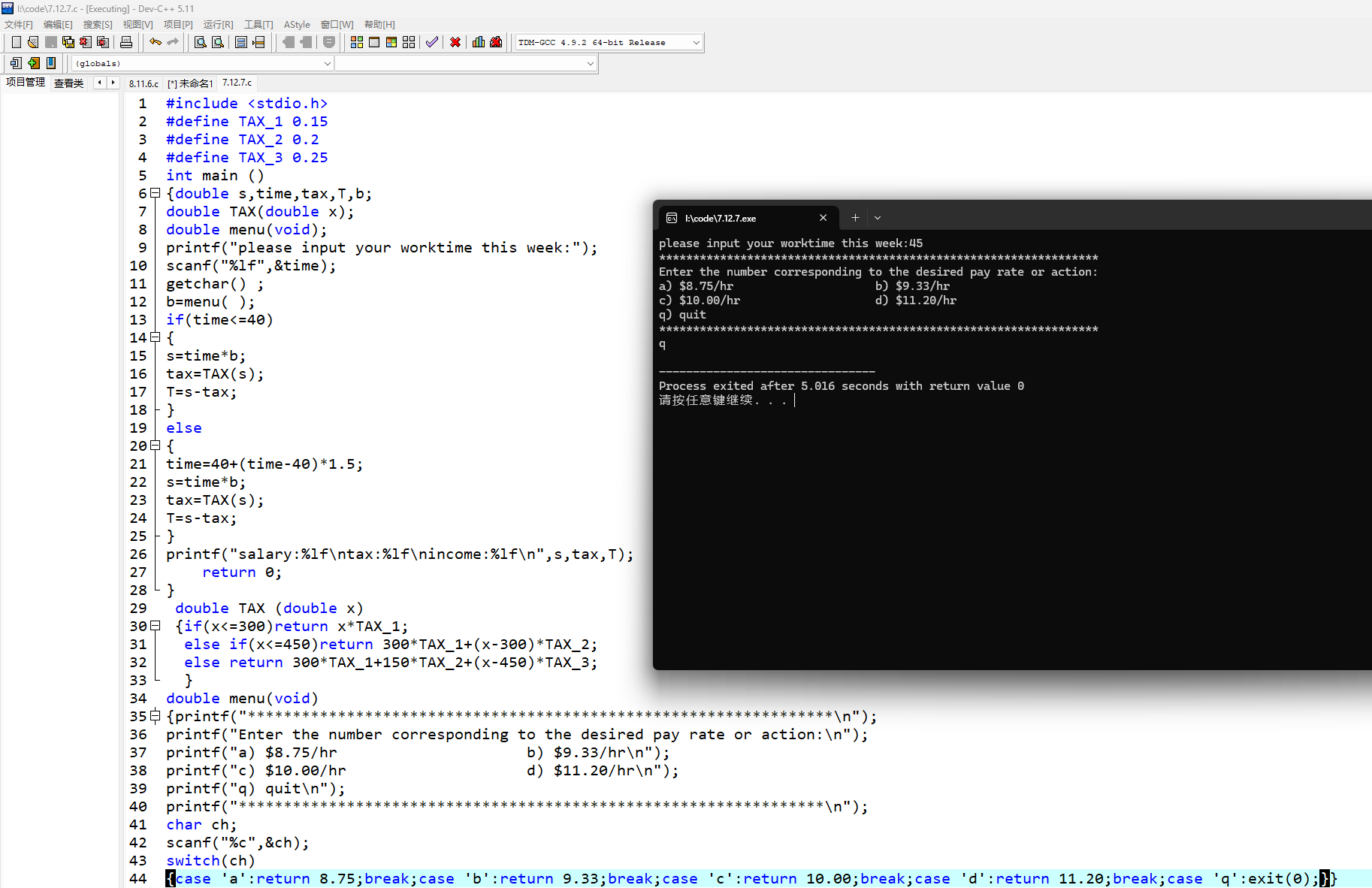Click first icon in the second toolbar row
1372x888 pixels.
pos(16,63)
